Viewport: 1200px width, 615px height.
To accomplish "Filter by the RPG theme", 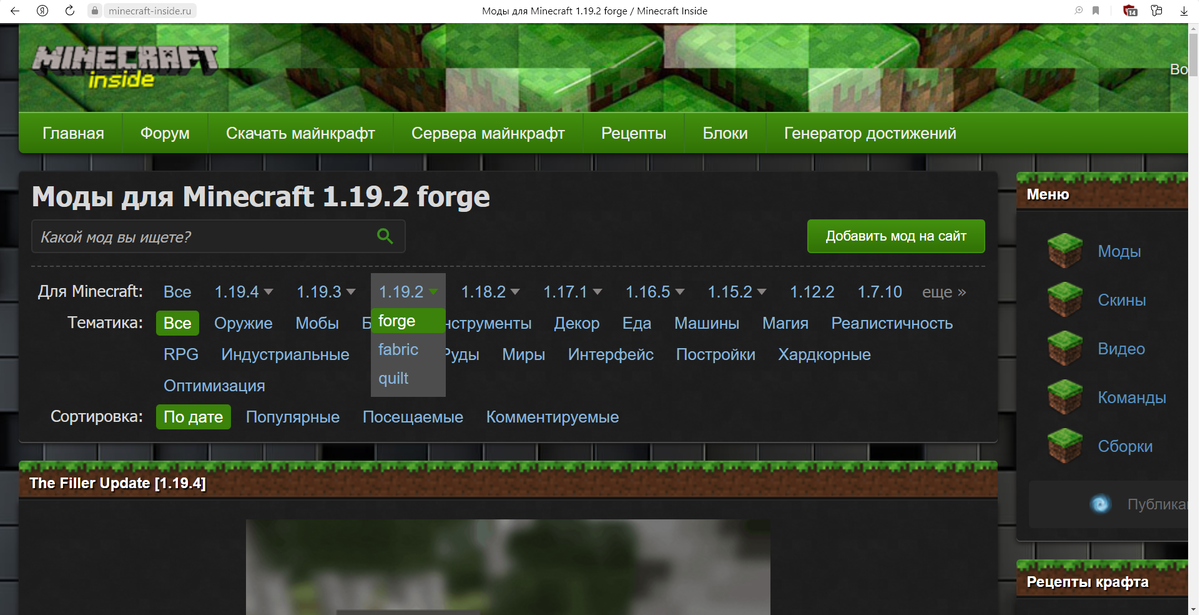I will [181, 354].
